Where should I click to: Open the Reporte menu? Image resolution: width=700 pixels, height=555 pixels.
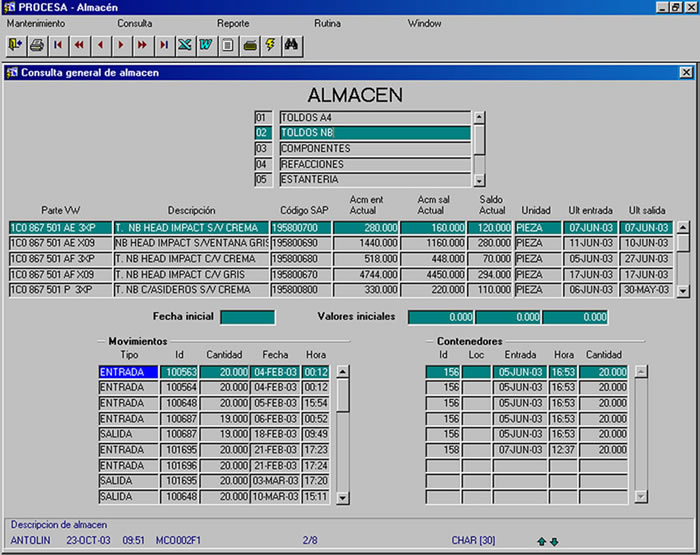pyautogui.click(x=233, y=22)
